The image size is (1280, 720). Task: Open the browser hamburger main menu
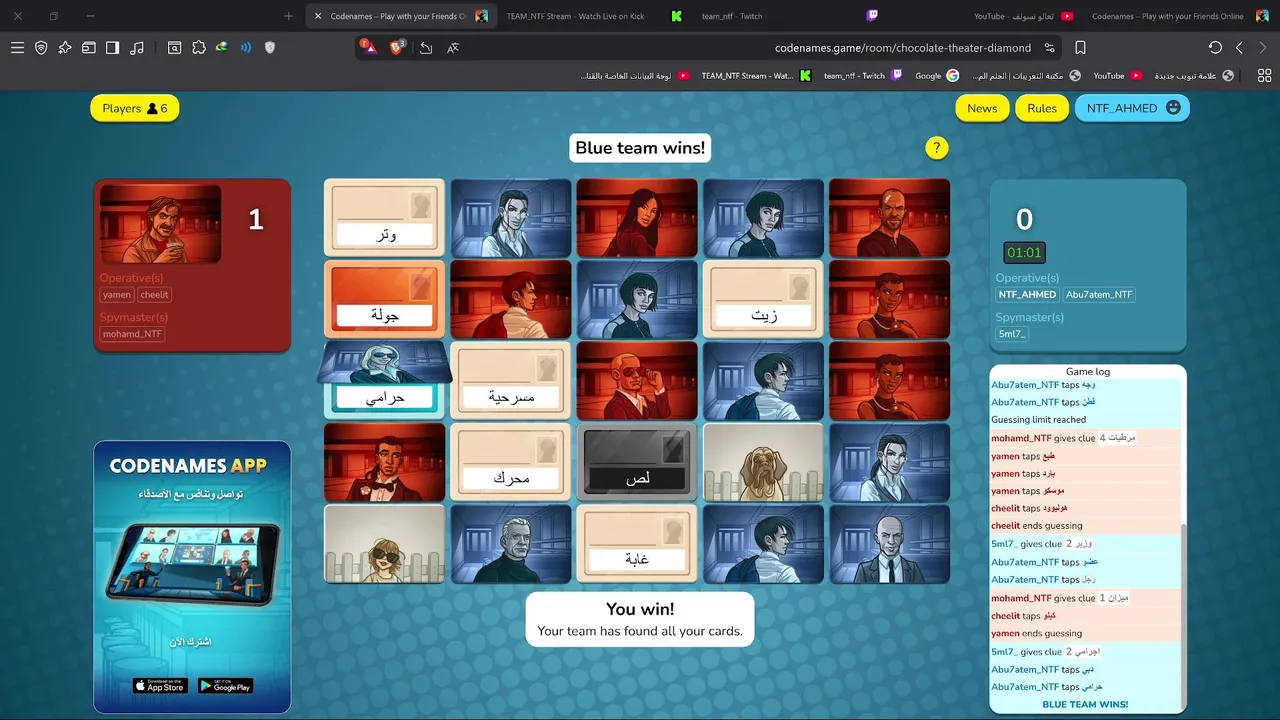(17, 48)
